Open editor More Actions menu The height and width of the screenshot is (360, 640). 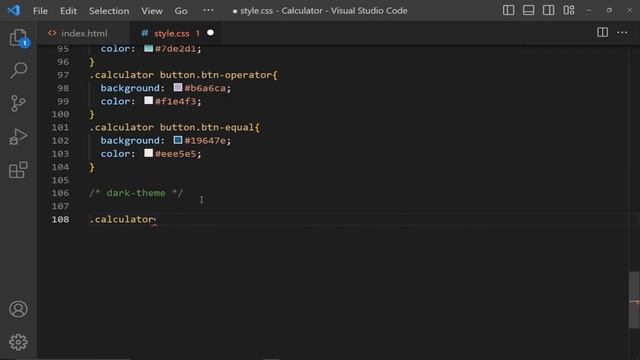click(622, 32)
